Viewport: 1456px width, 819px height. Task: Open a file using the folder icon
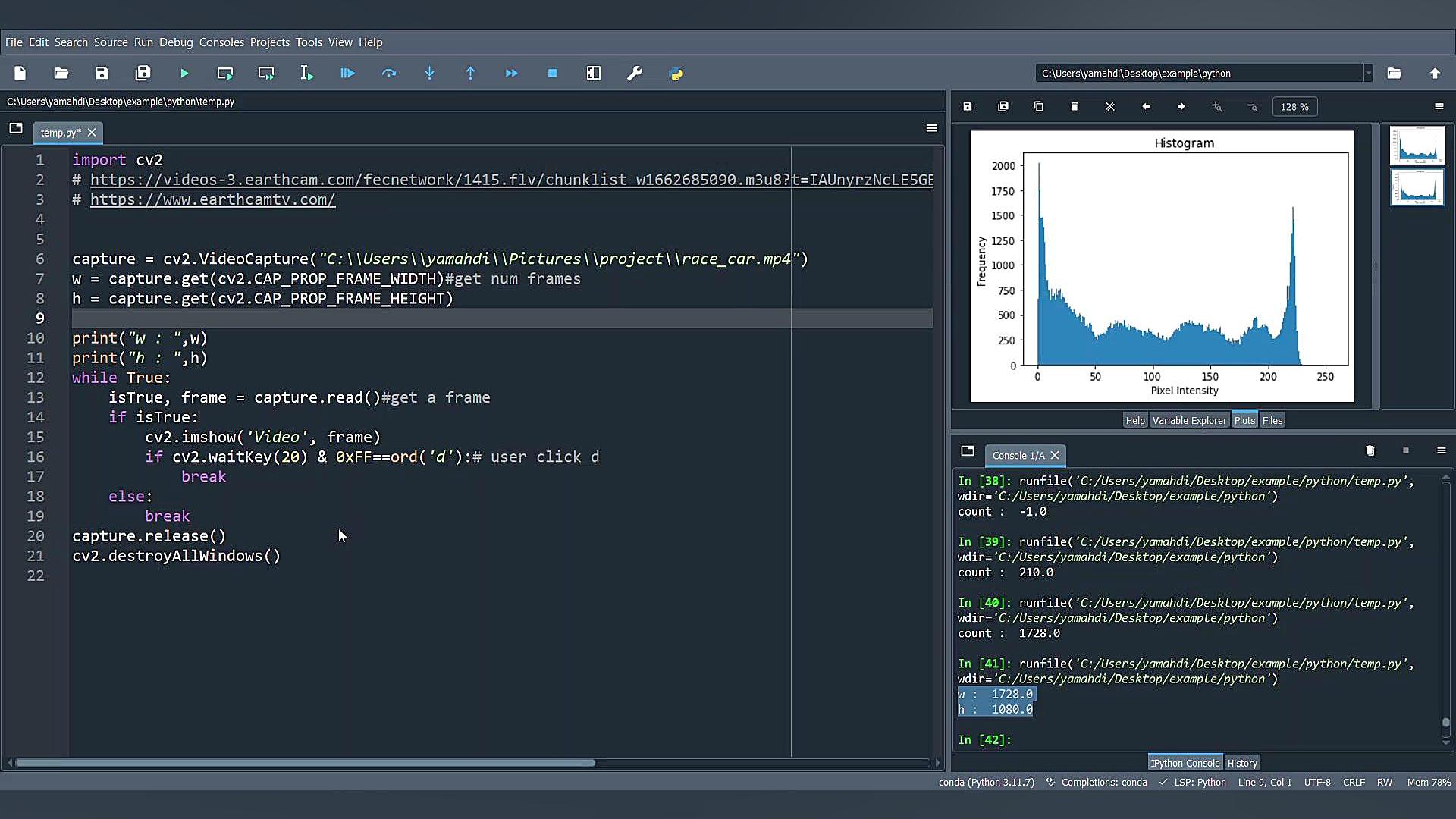click(61, 74)
